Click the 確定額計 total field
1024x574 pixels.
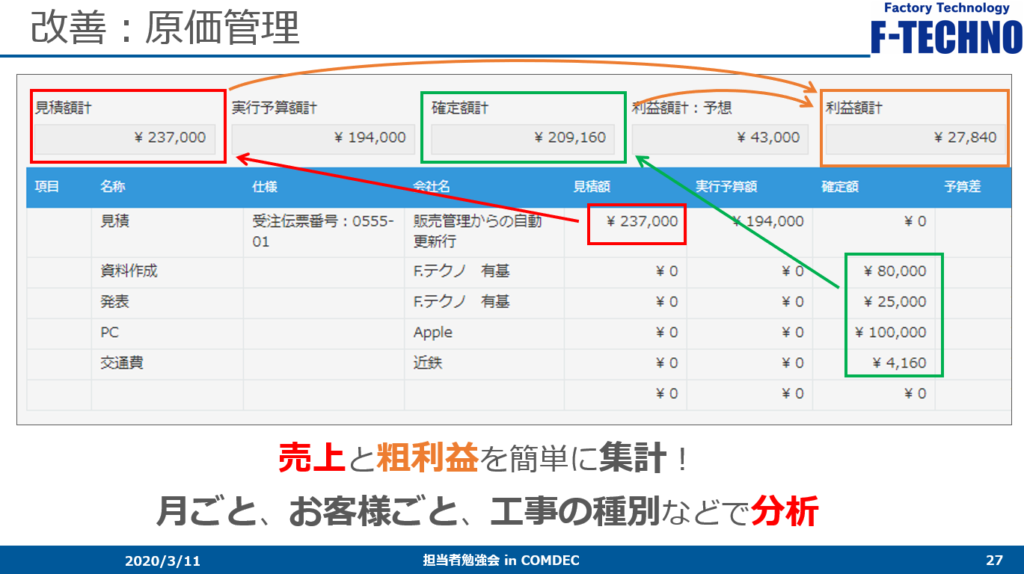pyautogui.click(x=522, y=138)
